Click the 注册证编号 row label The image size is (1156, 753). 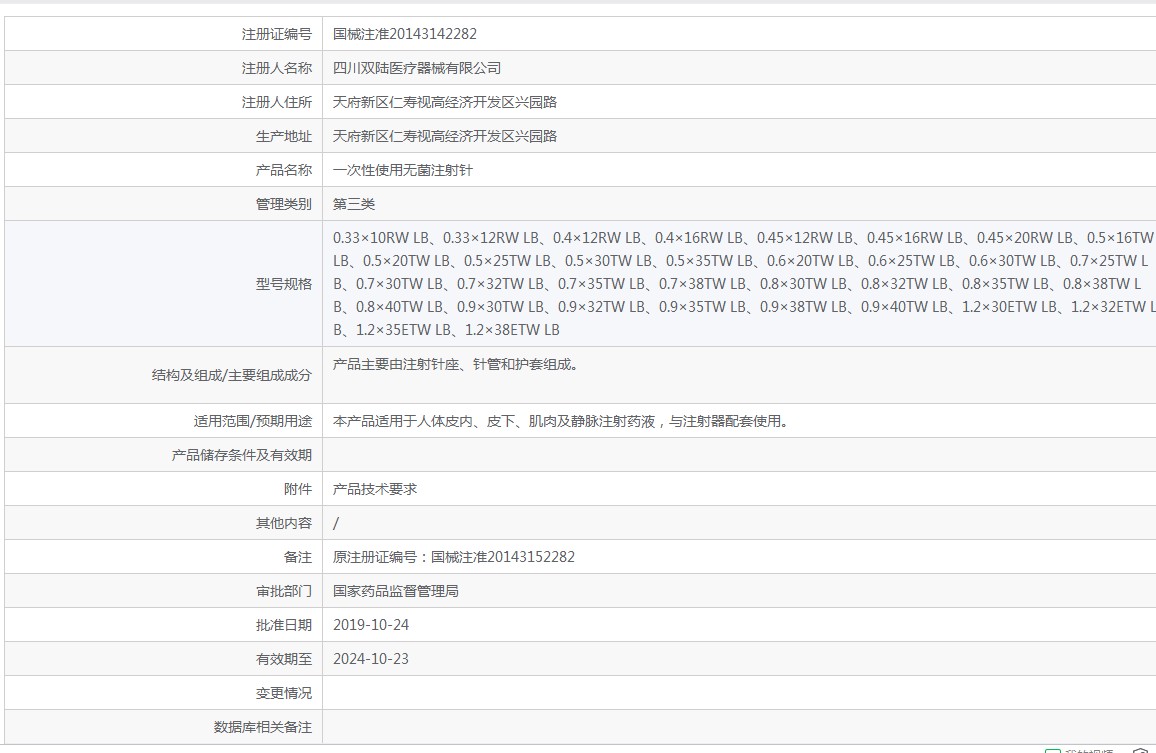[x=276, y=34]
